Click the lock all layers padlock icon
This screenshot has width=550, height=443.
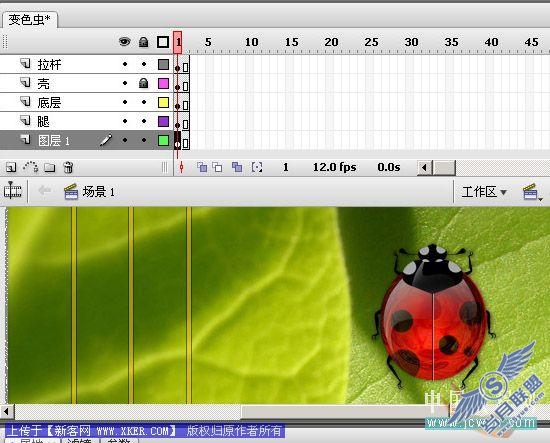[143, 42]
